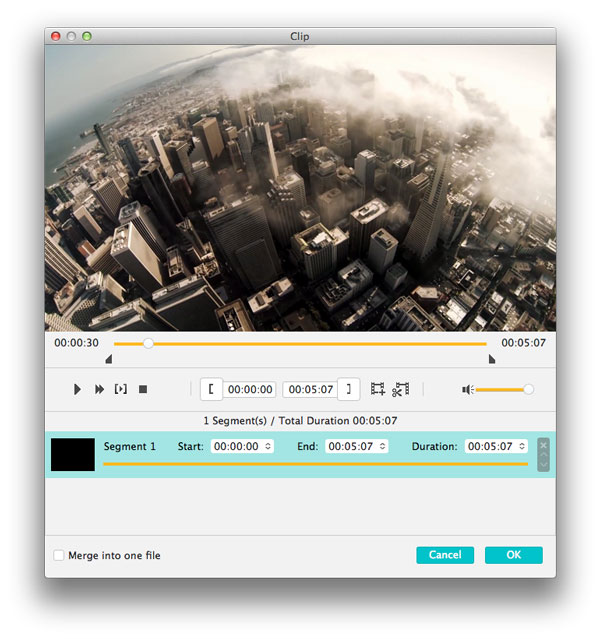Screen dimensions: 600x639
Task: Confirm with the OK button
Action: pos(514,555)
